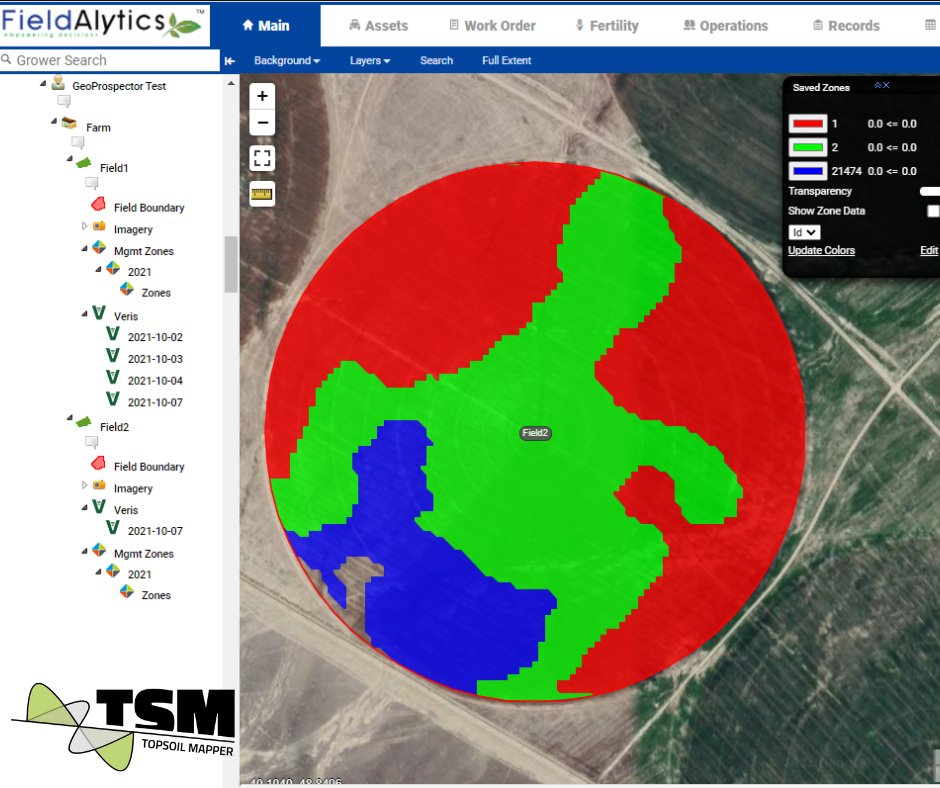Collapse the Field1 tree node
This screenshot has width=940, height=788.
[x=70, y=159]
